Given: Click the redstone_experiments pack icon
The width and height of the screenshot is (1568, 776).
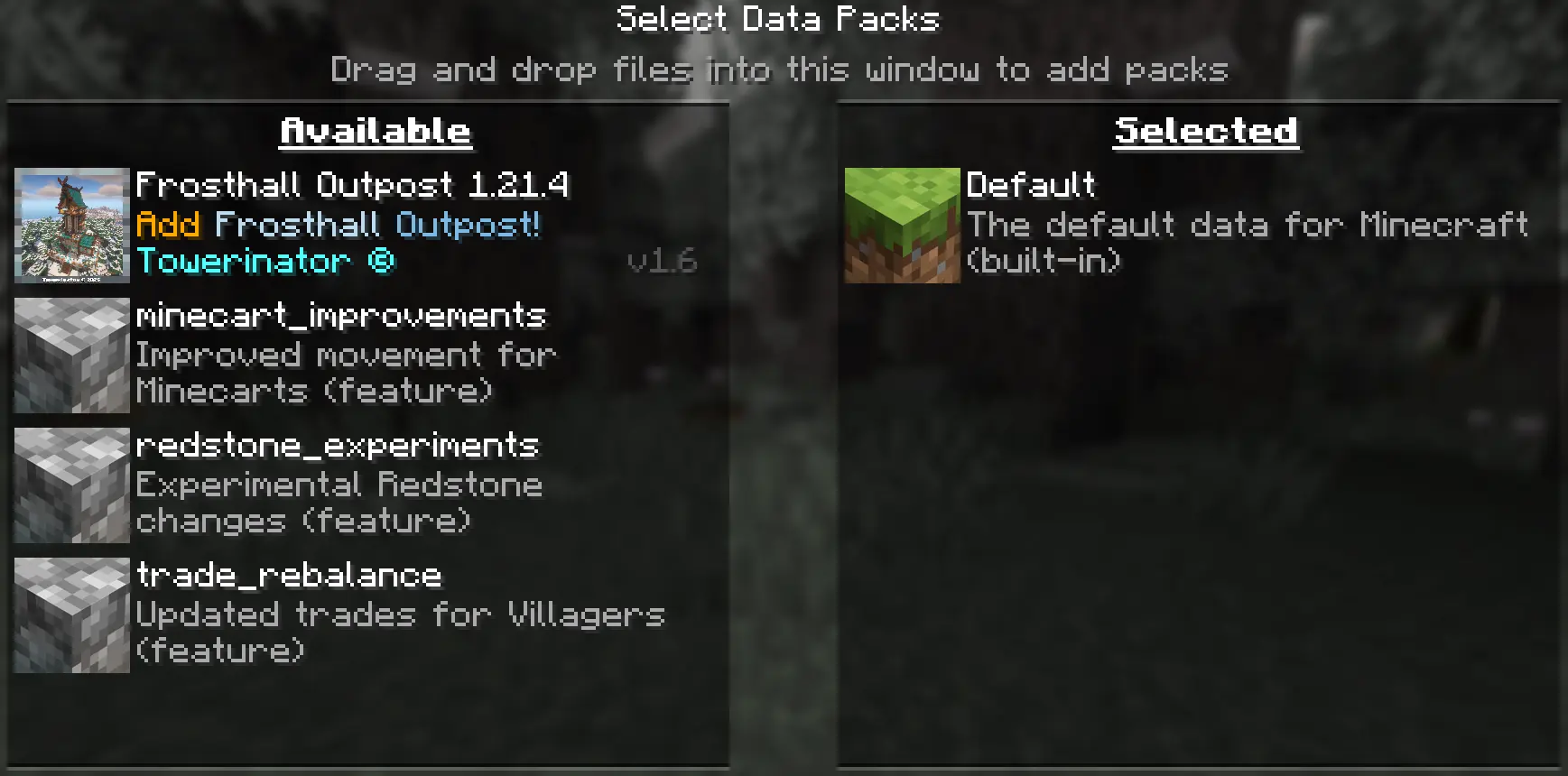Looking at the screenshot, I should [72, 485].
